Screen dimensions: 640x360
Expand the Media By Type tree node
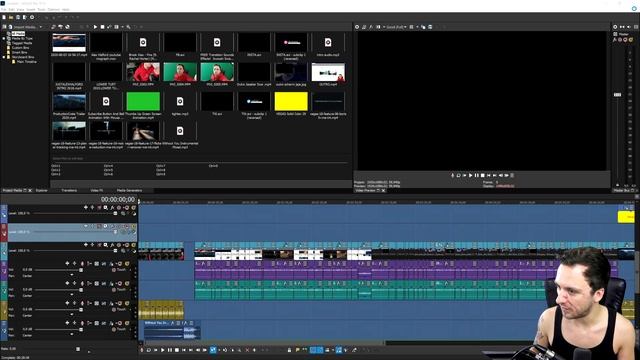click(x=4, y=38)
